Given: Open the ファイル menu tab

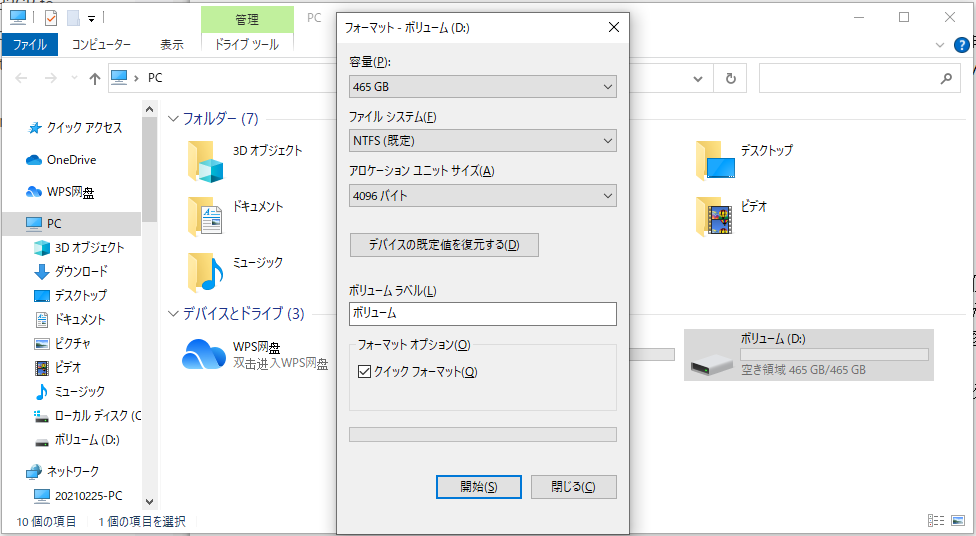Looking at the screenshot, I should click(29, 44).
